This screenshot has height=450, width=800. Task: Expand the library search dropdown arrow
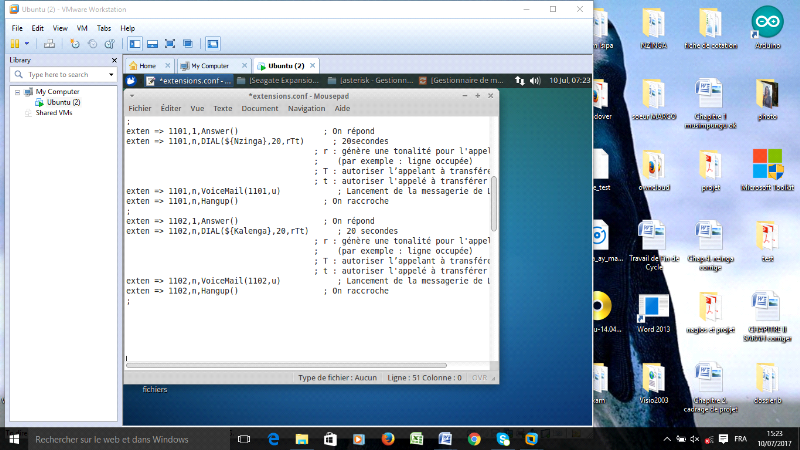click(111, 75)
